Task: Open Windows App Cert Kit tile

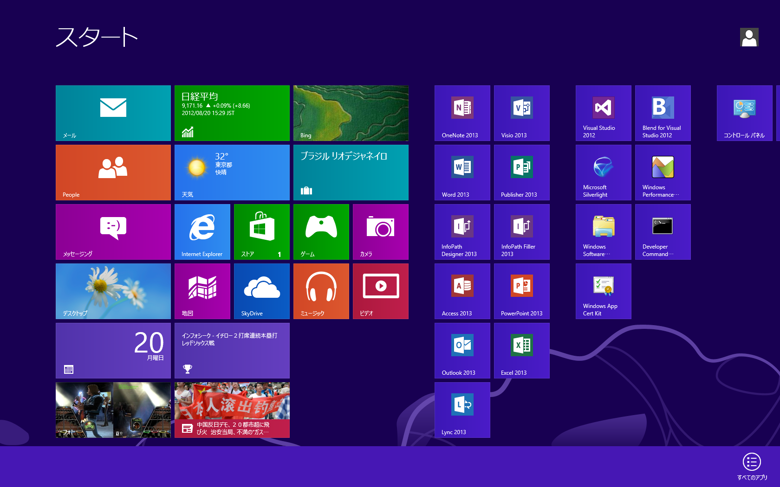Action: click(603, 291)
